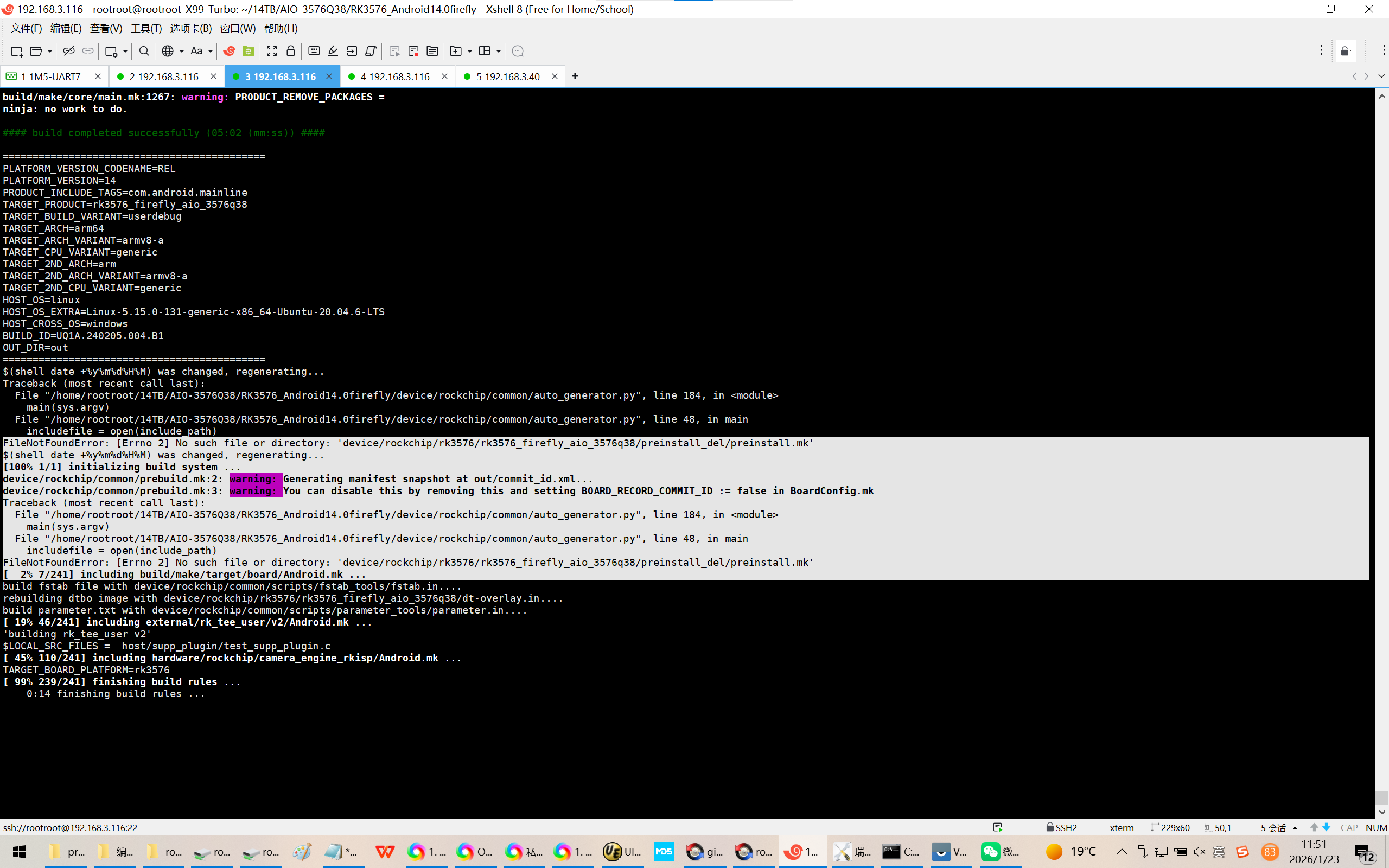Add a new tab with plus button
The image size is (1389, 868).
click(575, 76)
